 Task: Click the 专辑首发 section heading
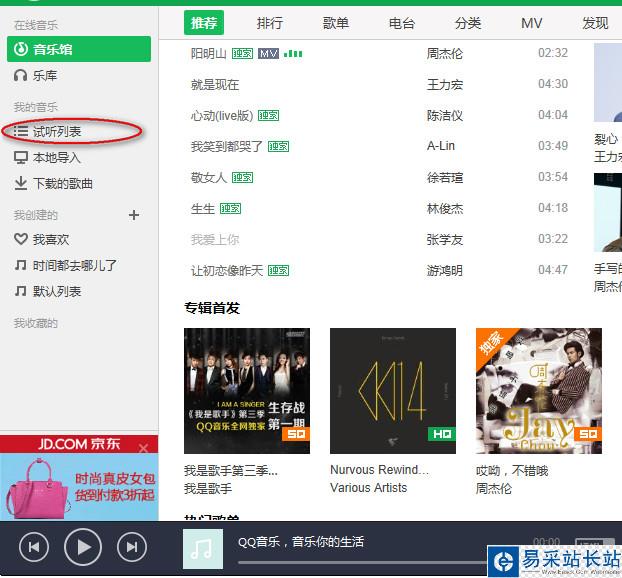pos(212,308)
